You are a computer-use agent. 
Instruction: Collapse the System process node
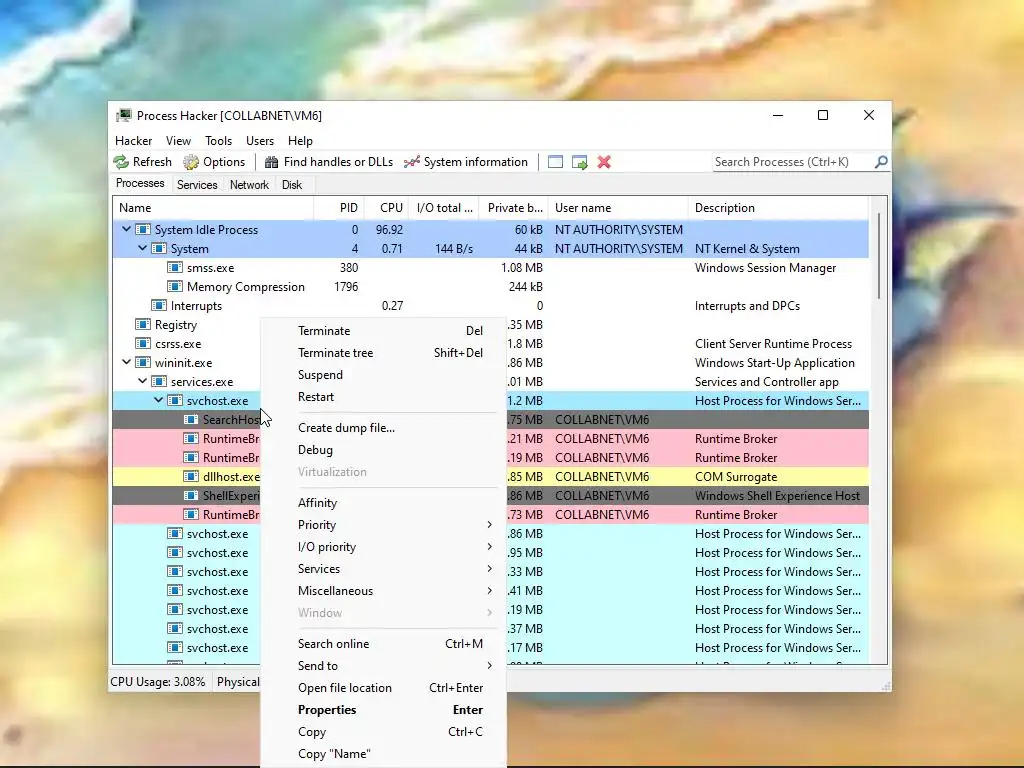[x=142, y=248]
